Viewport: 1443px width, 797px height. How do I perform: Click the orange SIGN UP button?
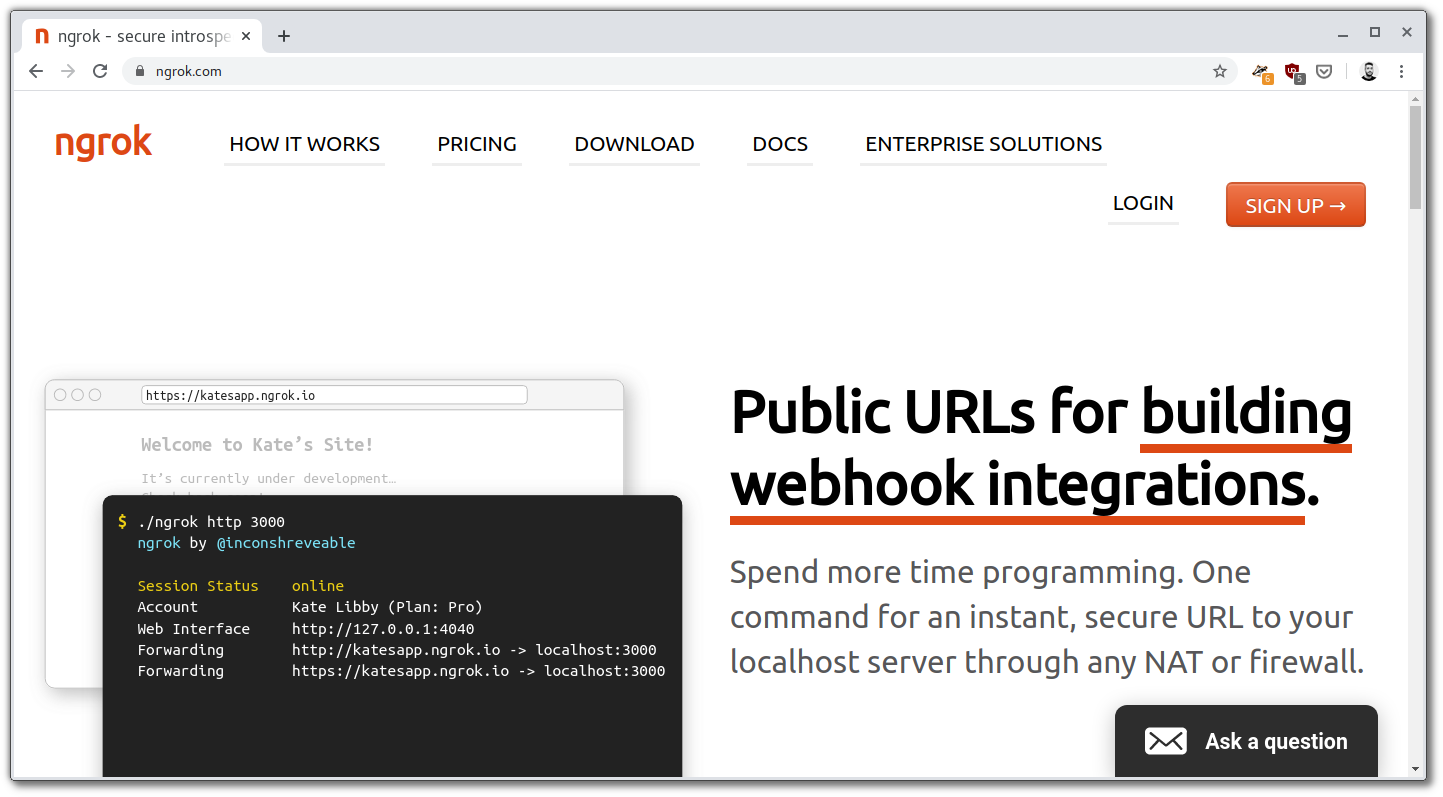click(x=1296, y=205)
